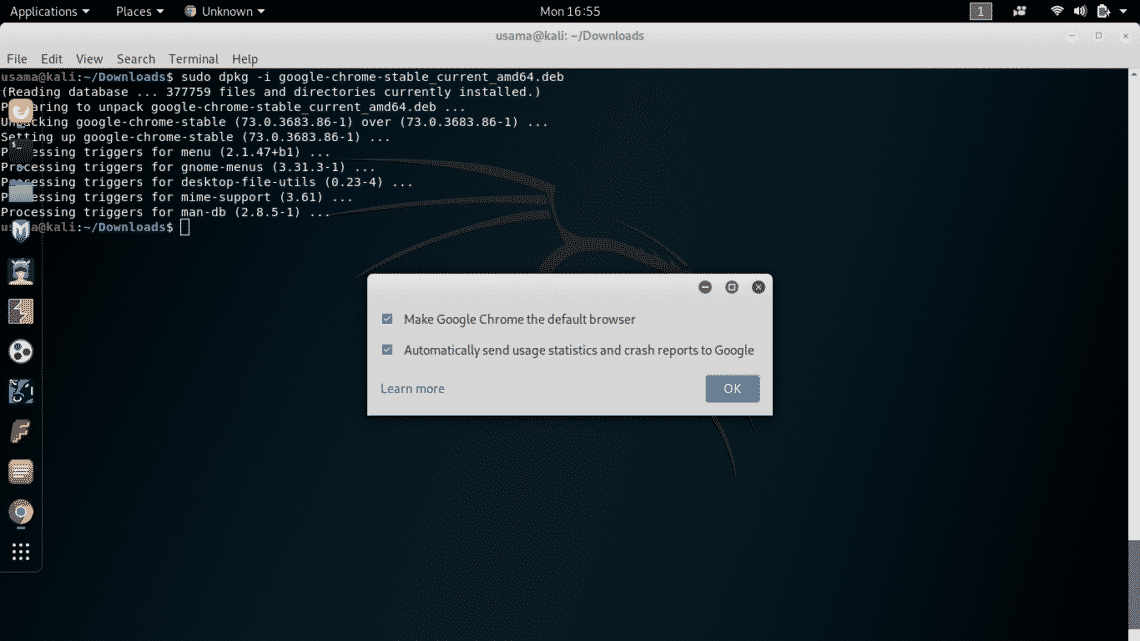Click the workspace 1 indicator
The height and width of the screenshot is (641, 1140).
[x=980, y=11]
